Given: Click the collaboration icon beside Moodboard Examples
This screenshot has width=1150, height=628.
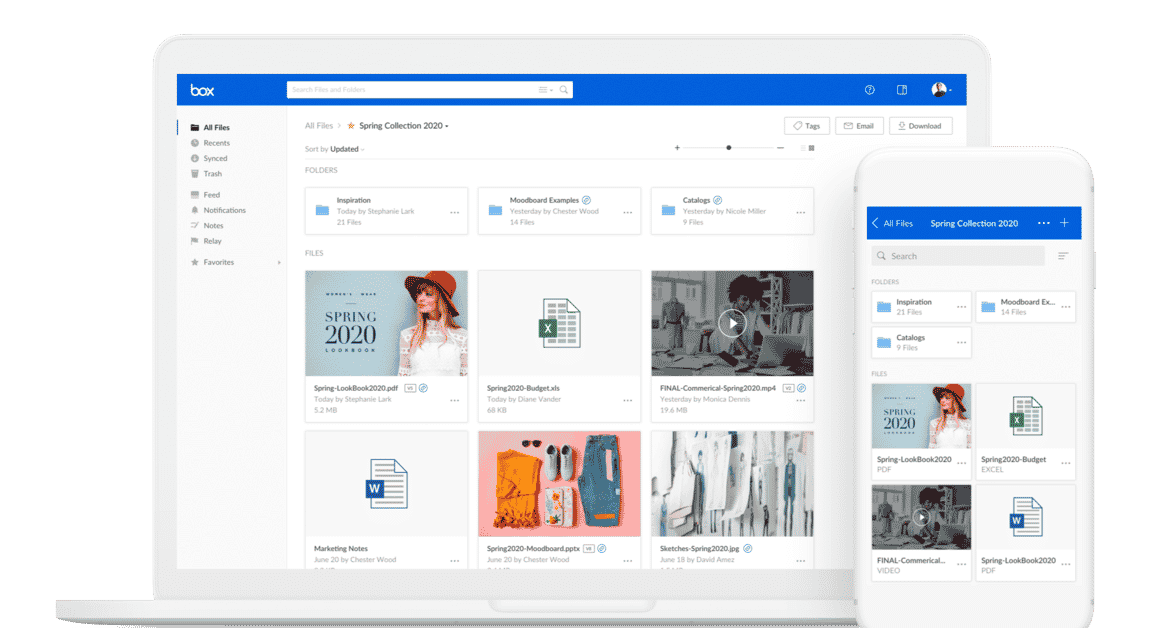Looking at the screenshot, I should tap(586, 200).
